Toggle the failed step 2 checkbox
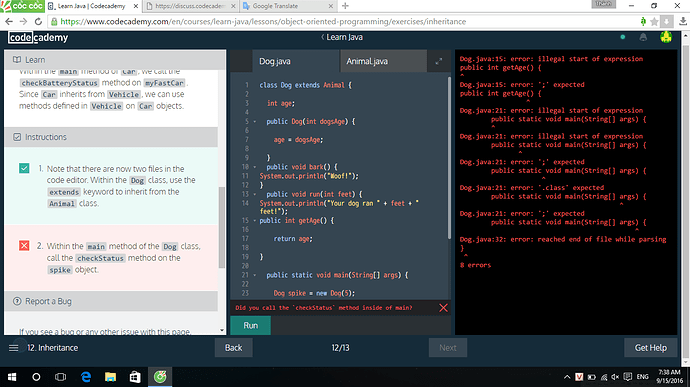 pos(24,246)
